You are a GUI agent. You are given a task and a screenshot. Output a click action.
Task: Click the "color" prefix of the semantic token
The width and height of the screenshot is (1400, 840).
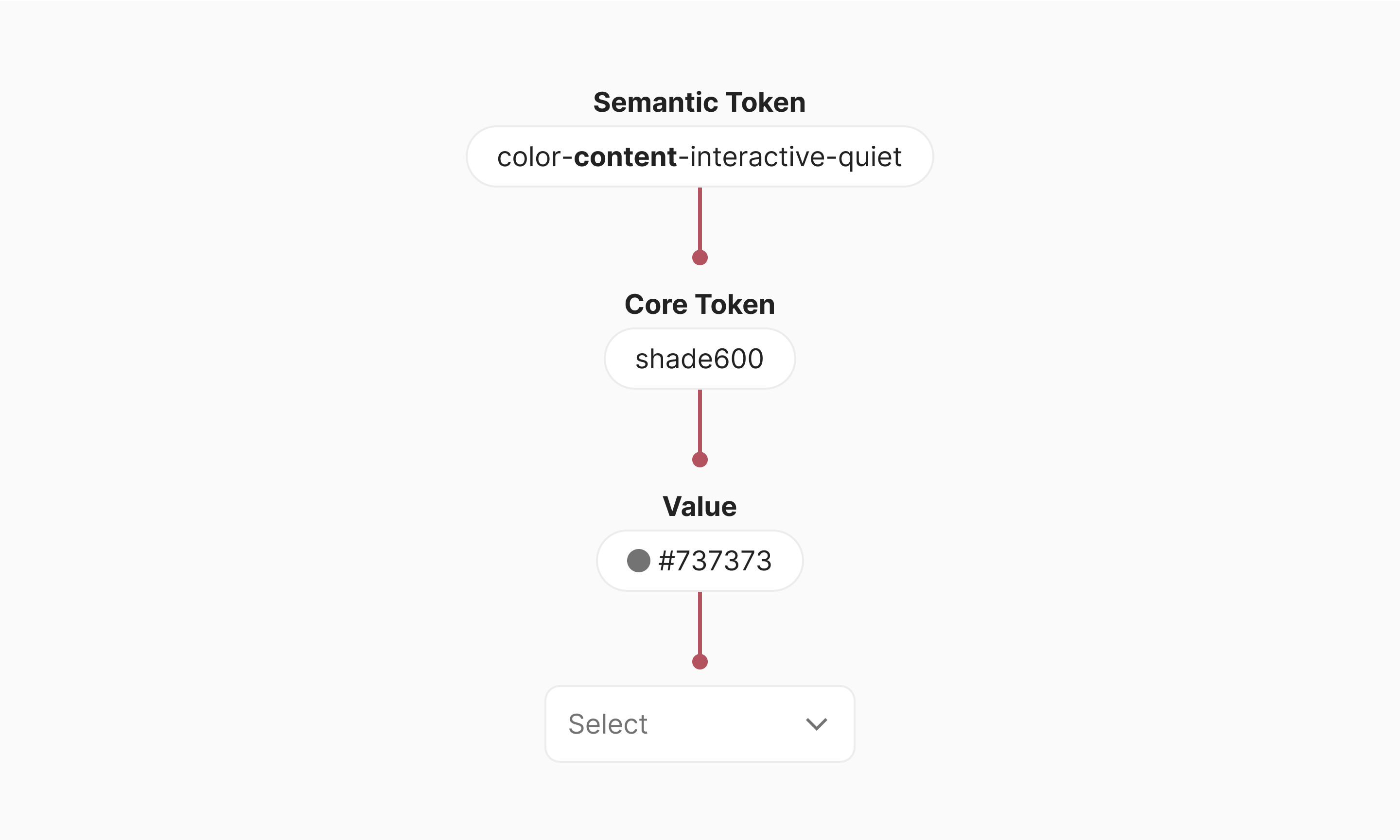pyautogui.click(x=529, y=157)
